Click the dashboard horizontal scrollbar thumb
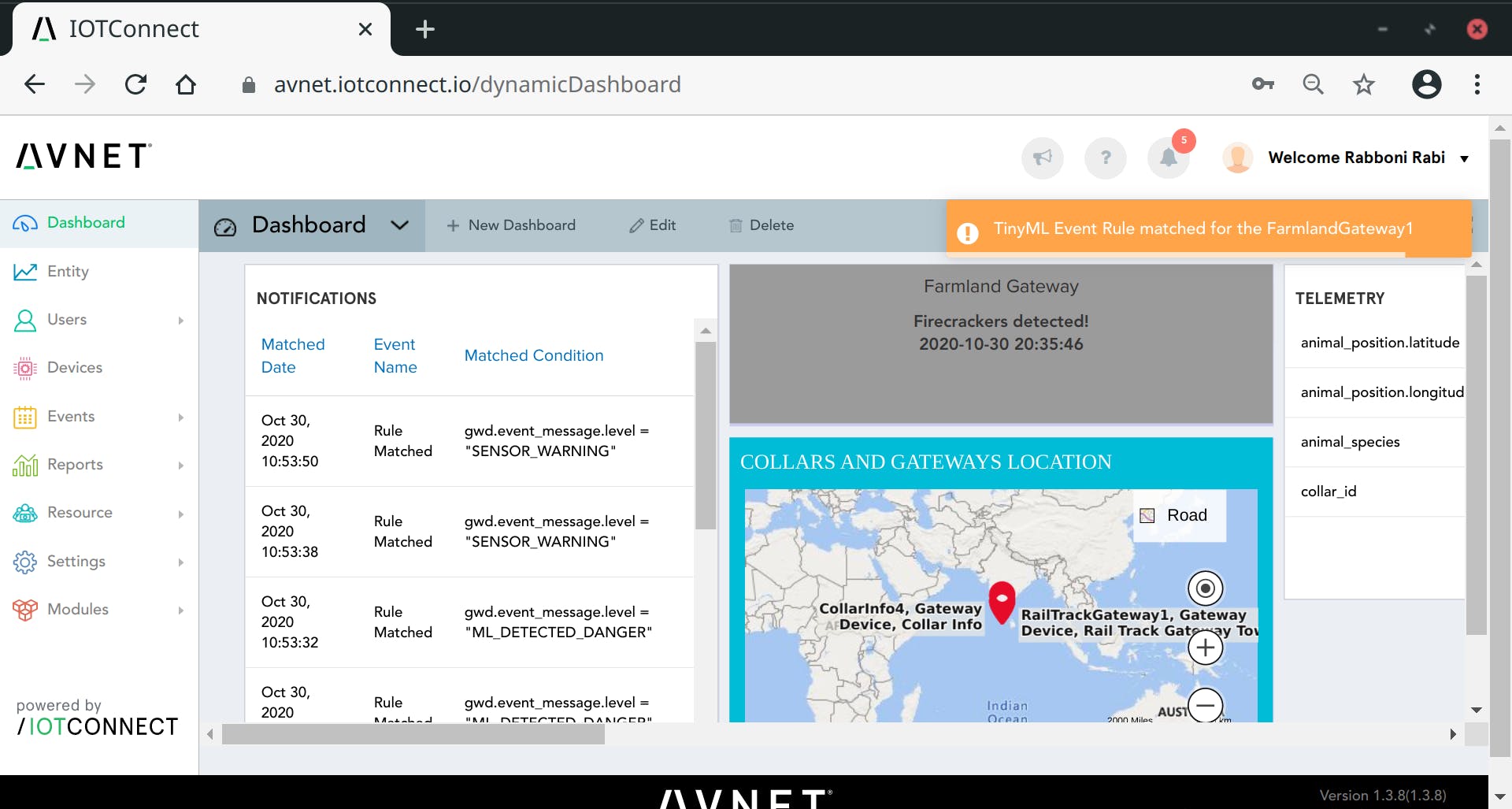1512x809 pixels. 413,734
